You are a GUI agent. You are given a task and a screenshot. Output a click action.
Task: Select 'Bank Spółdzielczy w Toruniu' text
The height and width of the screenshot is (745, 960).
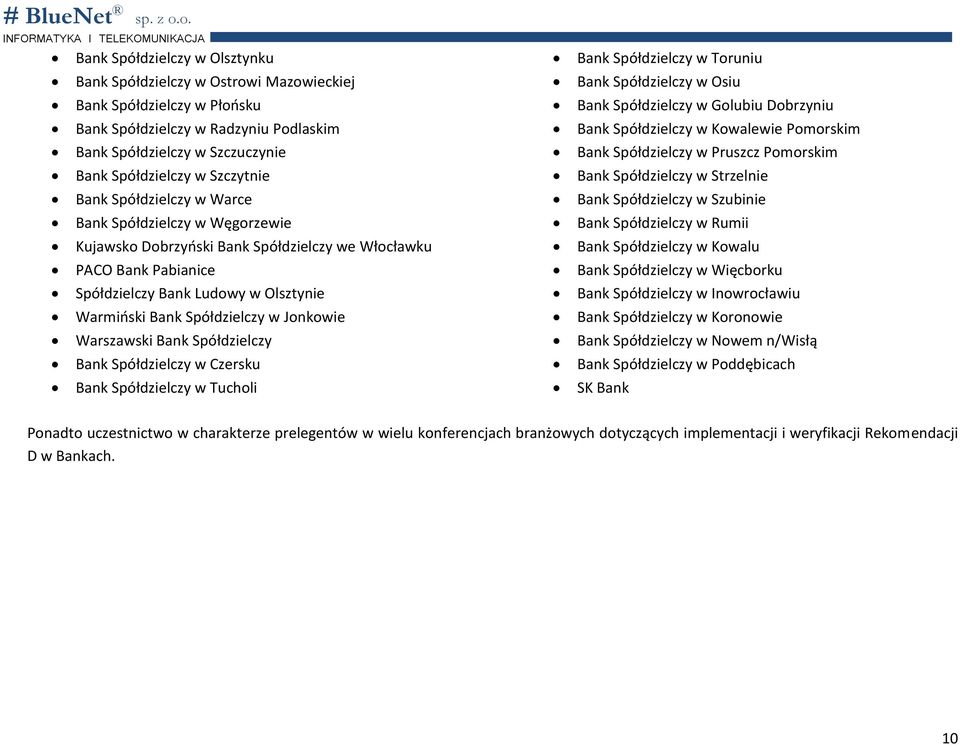tap(669, 58)
